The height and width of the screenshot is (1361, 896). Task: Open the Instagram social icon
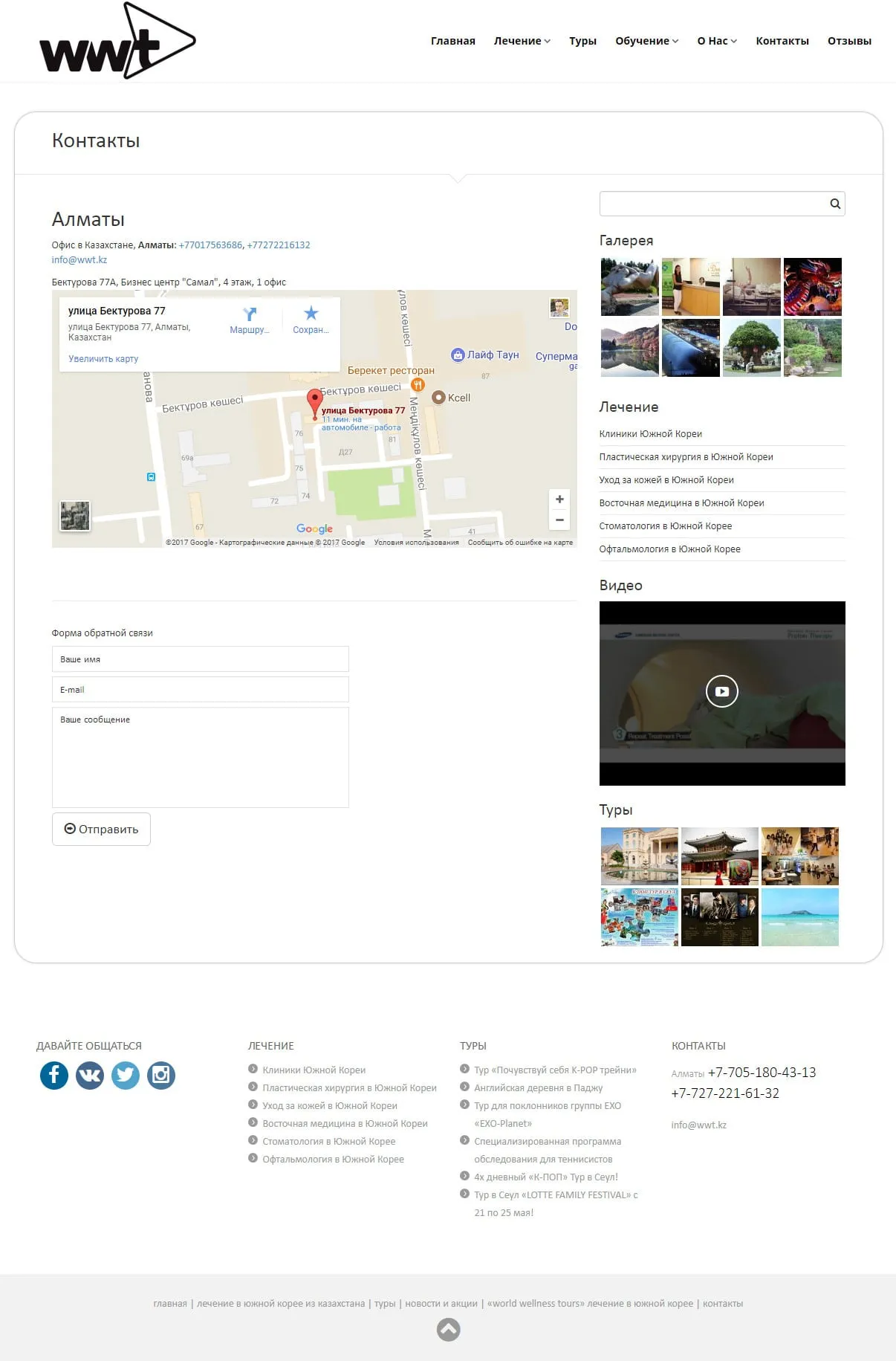(x=161, y=1075)
